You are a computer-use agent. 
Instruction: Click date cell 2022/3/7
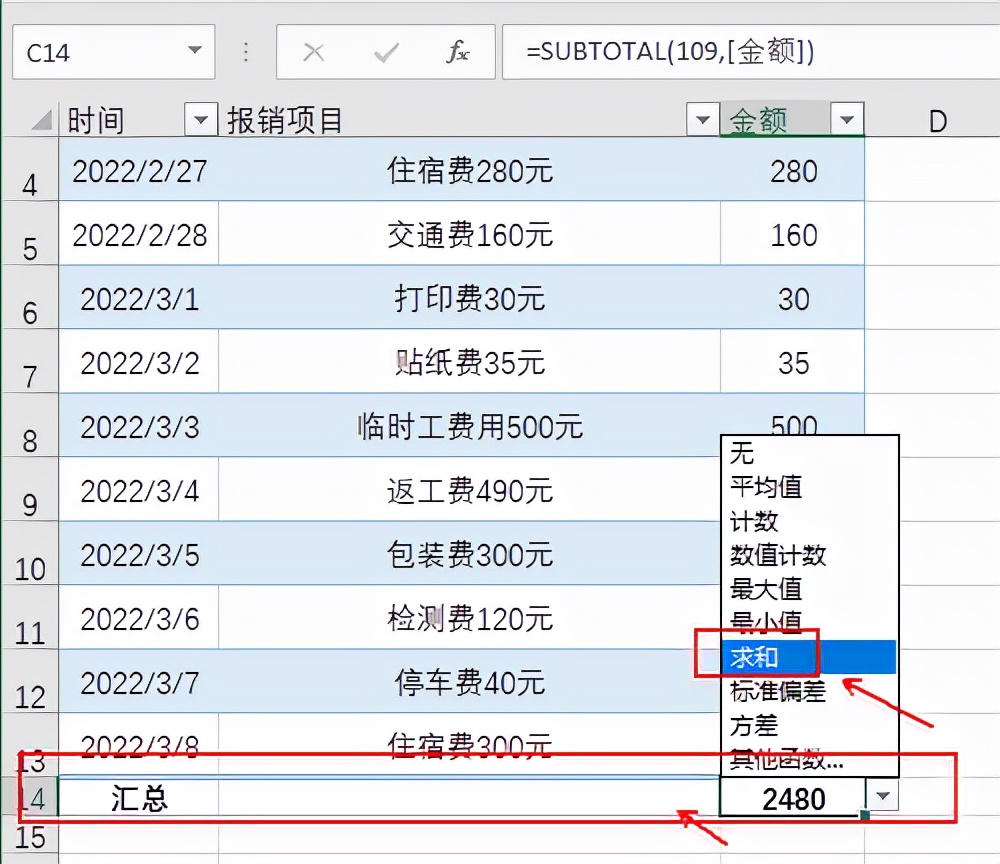(139, 683)
